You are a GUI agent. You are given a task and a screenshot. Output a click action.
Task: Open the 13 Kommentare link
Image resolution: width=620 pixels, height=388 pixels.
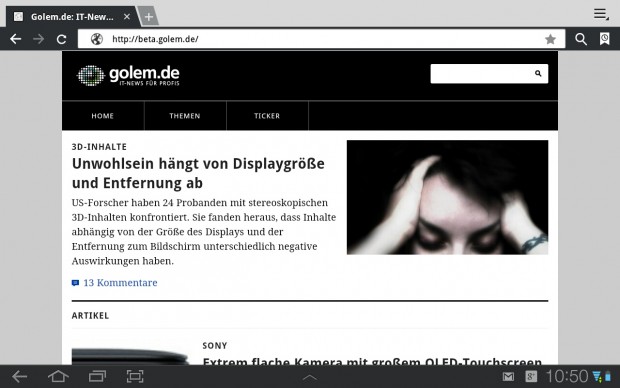(x=120, y=282)
